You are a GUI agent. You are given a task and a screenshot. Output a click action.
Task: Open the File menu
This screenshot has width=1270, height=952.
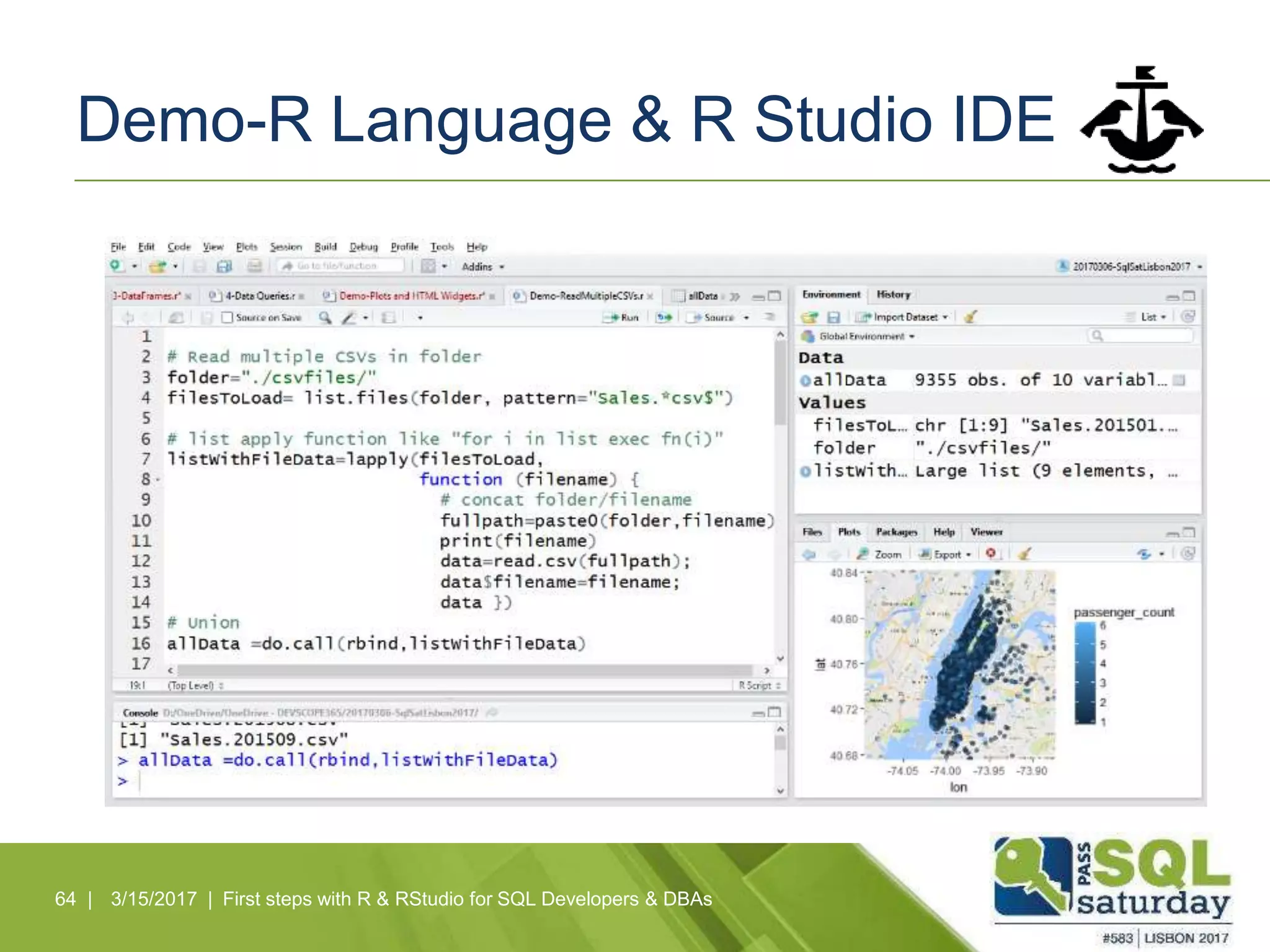[118, 247]
